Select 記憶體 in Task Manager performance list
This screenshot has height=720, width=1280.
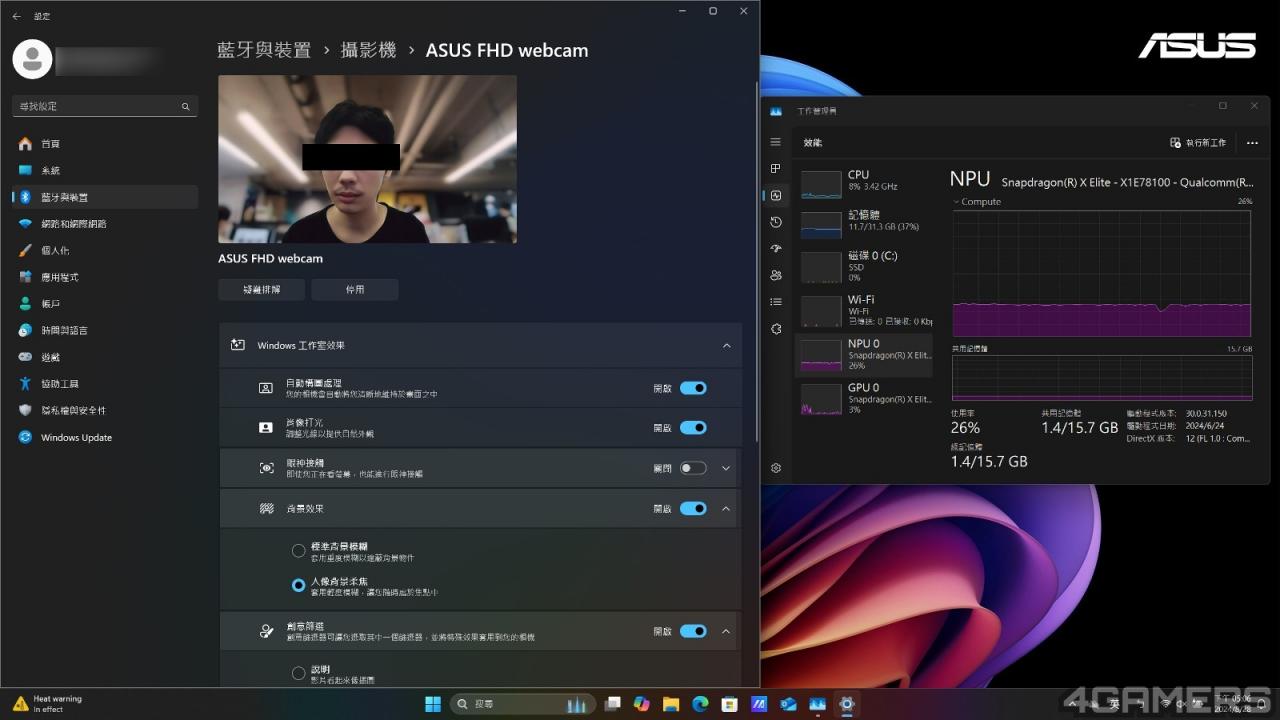[x=864, y=224]
